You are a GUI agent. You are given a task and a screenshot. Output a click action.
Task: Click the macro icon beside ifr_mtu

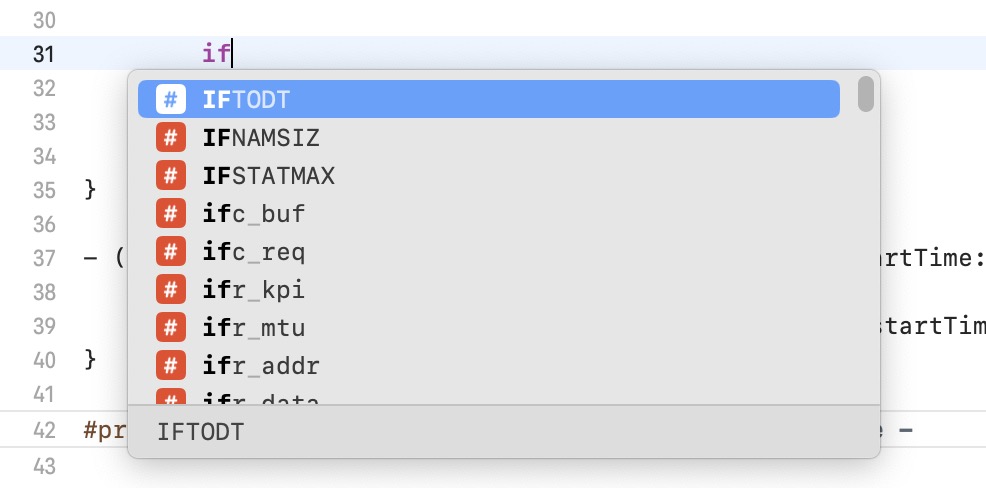(x=170, y=328)
